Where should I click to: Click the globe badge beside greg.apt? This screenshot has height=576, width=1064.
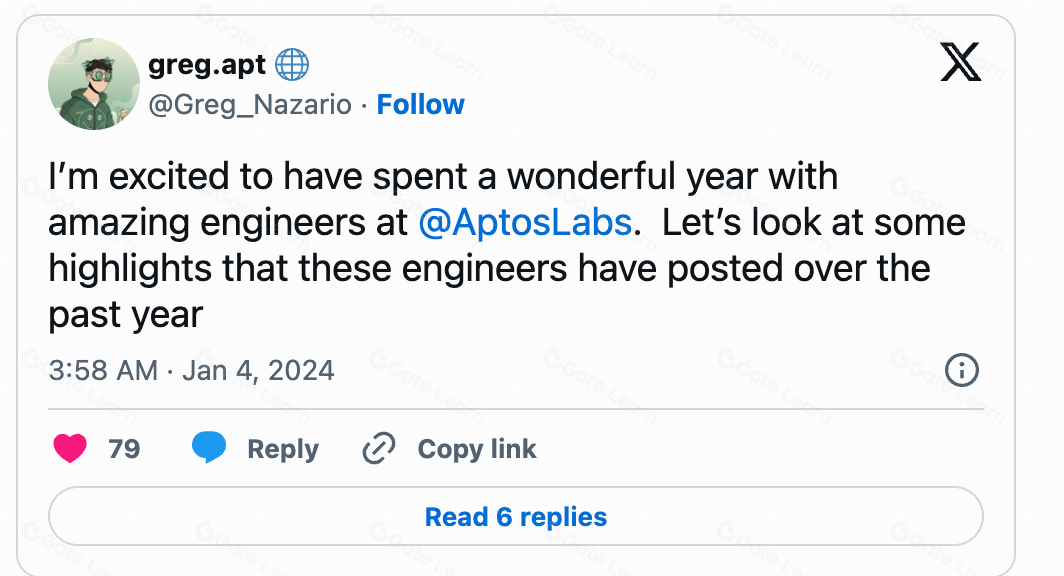click(291, 66)
